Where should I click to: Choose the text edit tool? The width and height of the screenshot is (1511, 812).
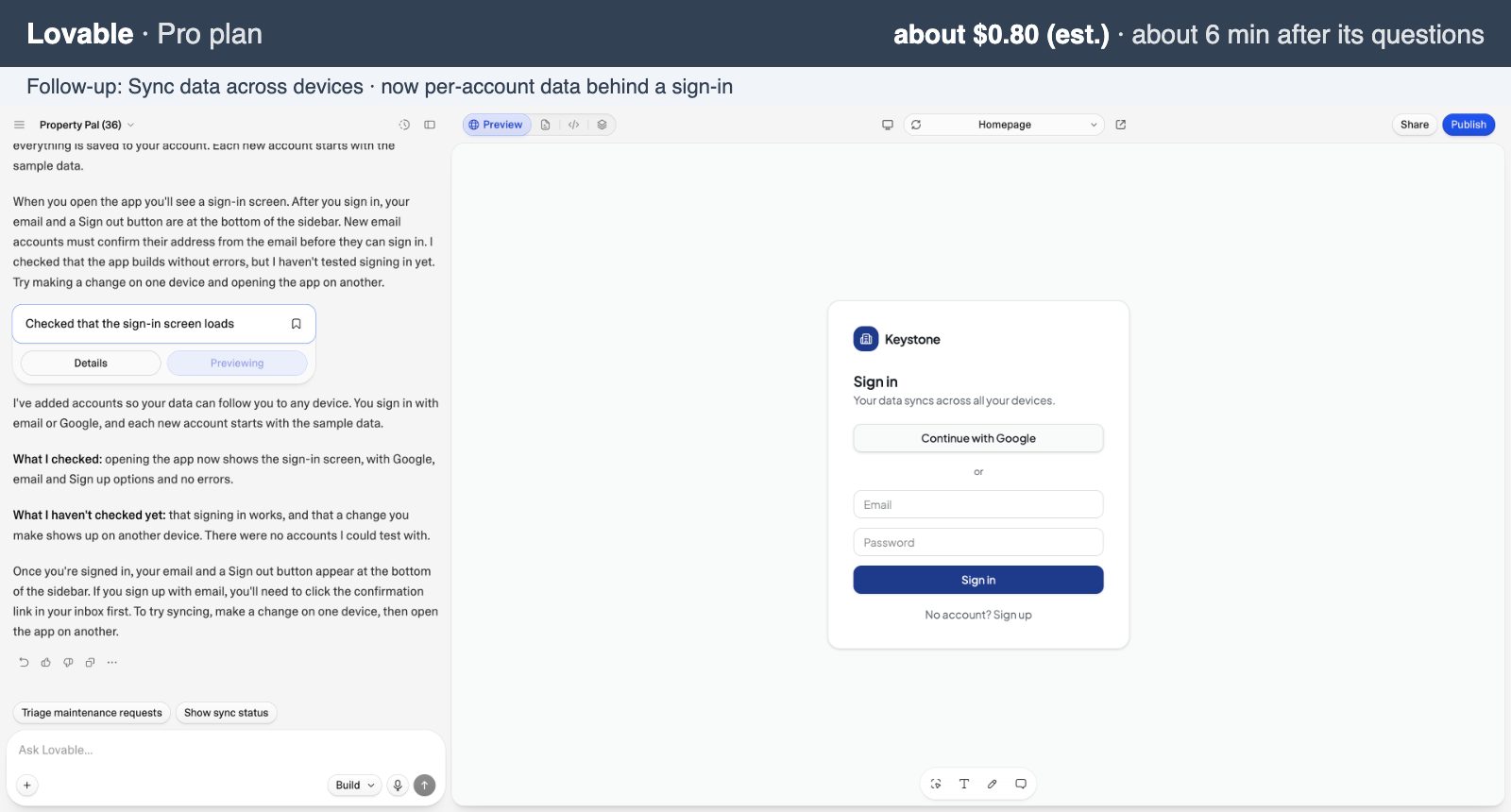964,784
